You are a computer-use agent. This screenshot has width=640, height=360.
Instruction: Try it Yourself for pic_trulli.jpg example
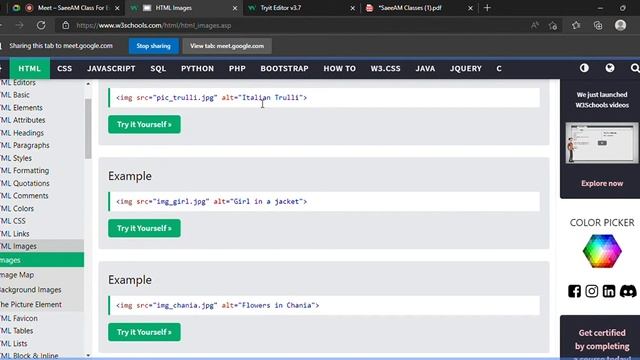coord(144,124)
